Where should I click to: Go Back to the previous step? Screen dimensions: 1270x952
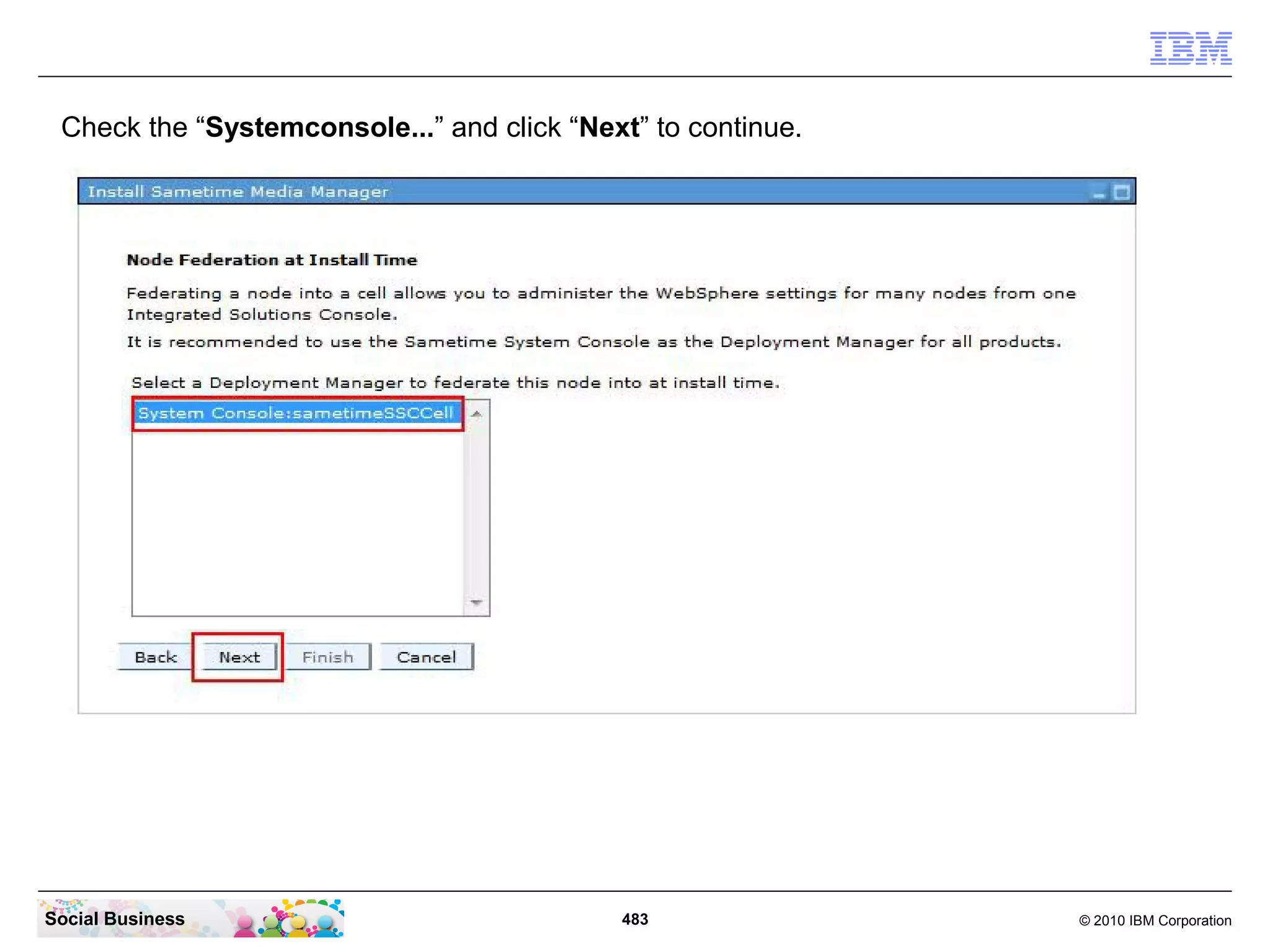pyautogui.click(x=155, y=657)
